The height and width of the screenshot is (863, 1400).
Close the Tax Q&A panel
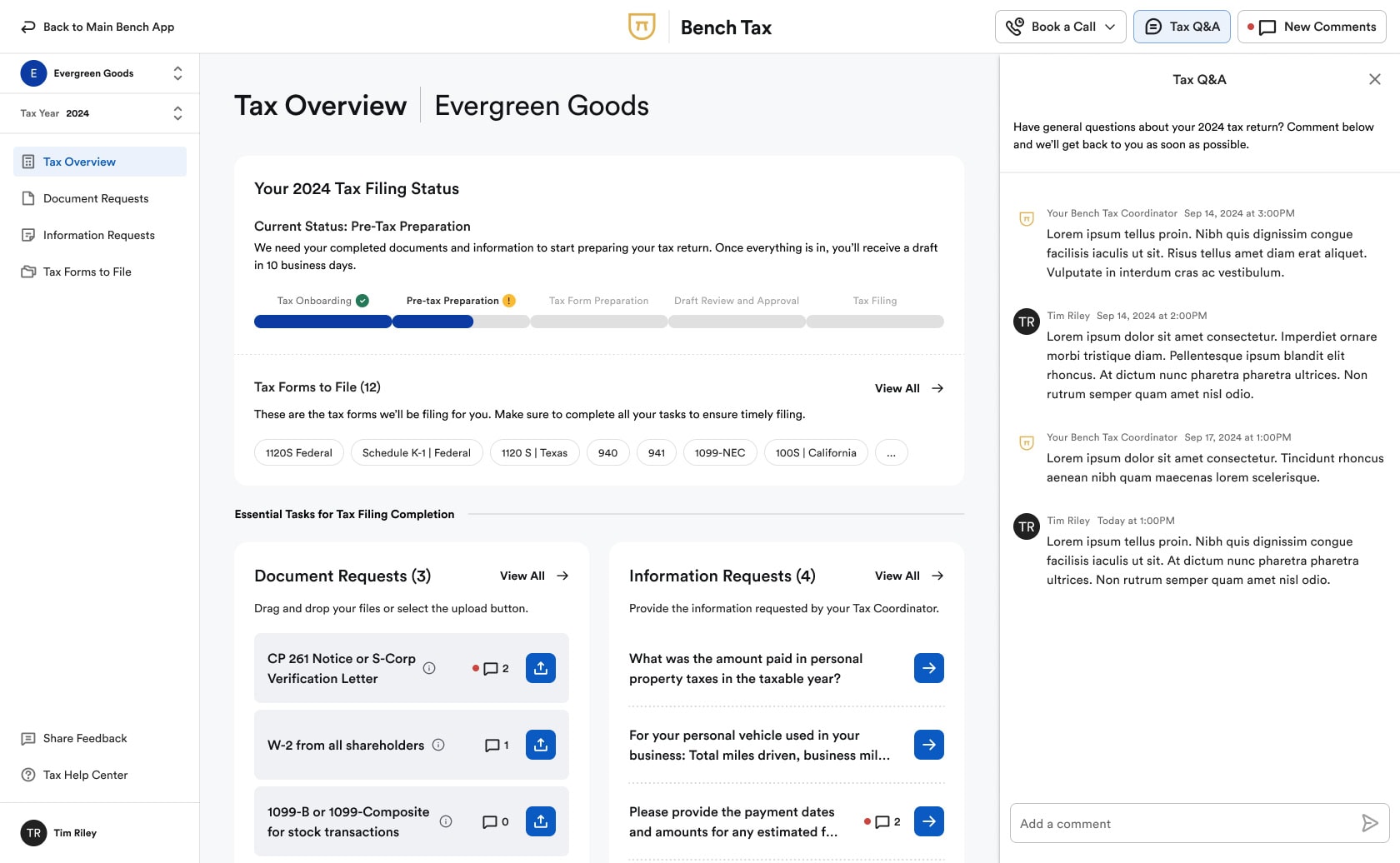coord(1375,79)
